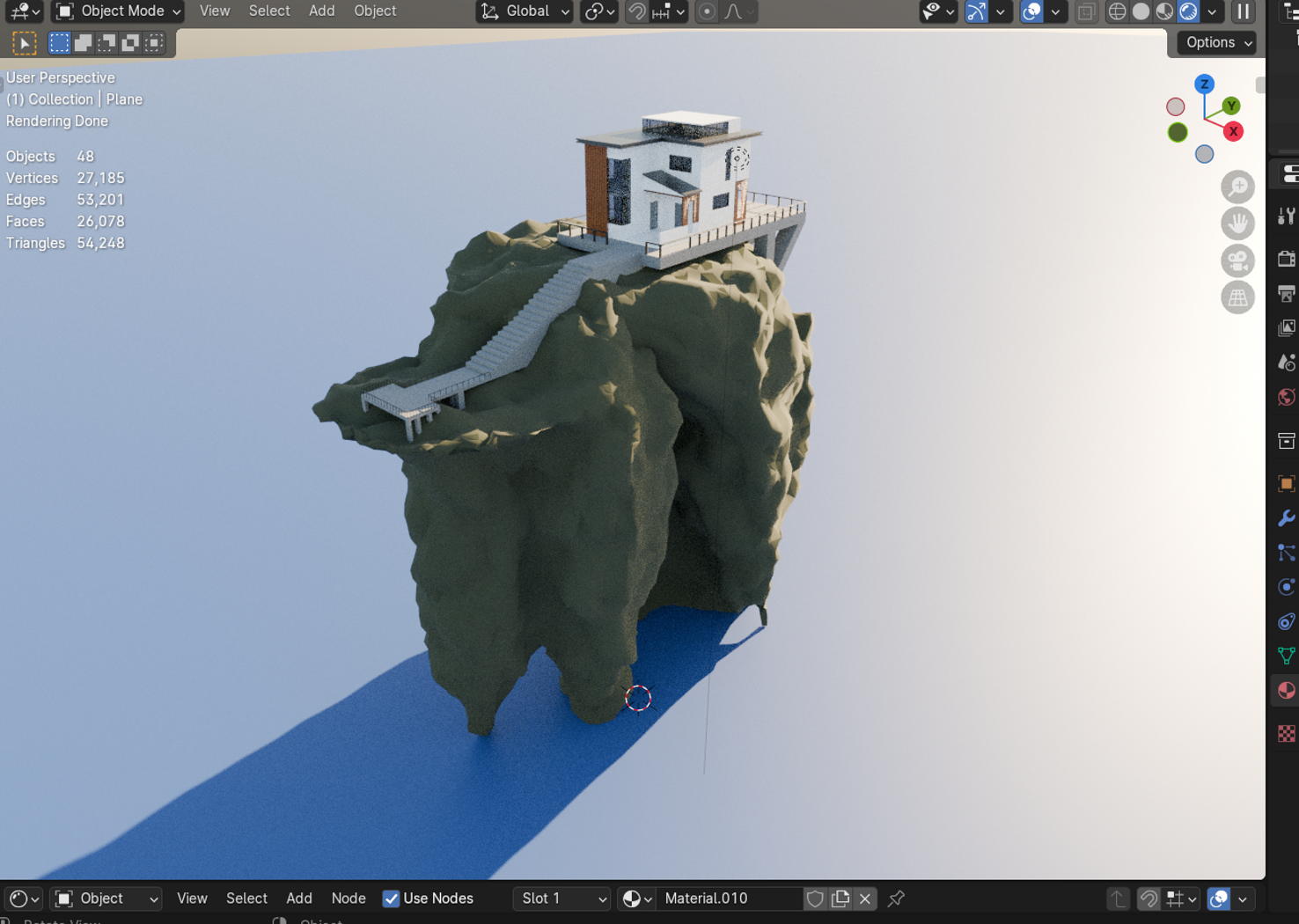Open the 3D viewport Object menu
Viewport: 1299px width, 924px height.
tap(375, 11)
